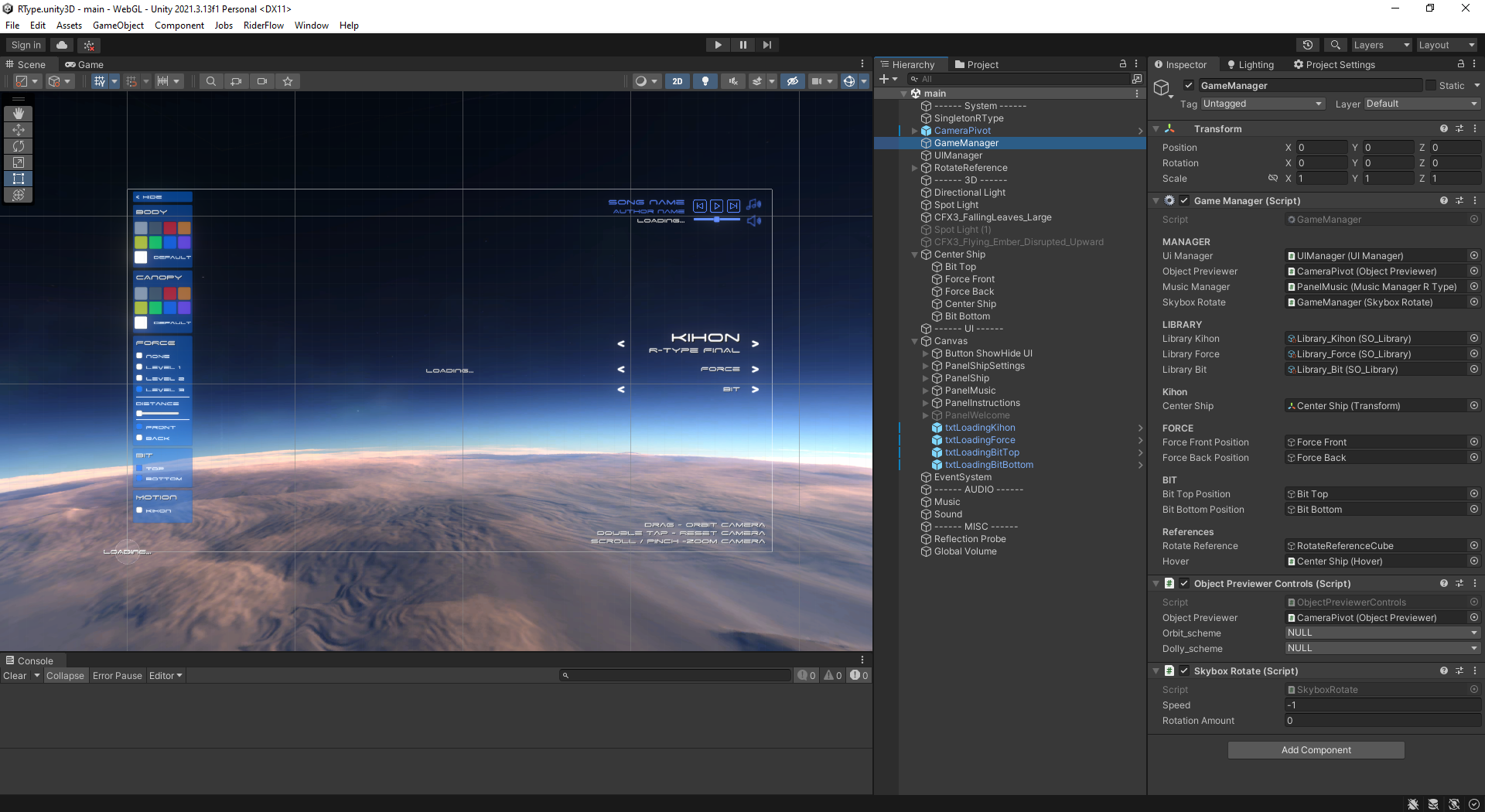This screenshot has width=1485, height=812.
Task: Clear the Console with Clear button
Action: (x=15, y=676)
